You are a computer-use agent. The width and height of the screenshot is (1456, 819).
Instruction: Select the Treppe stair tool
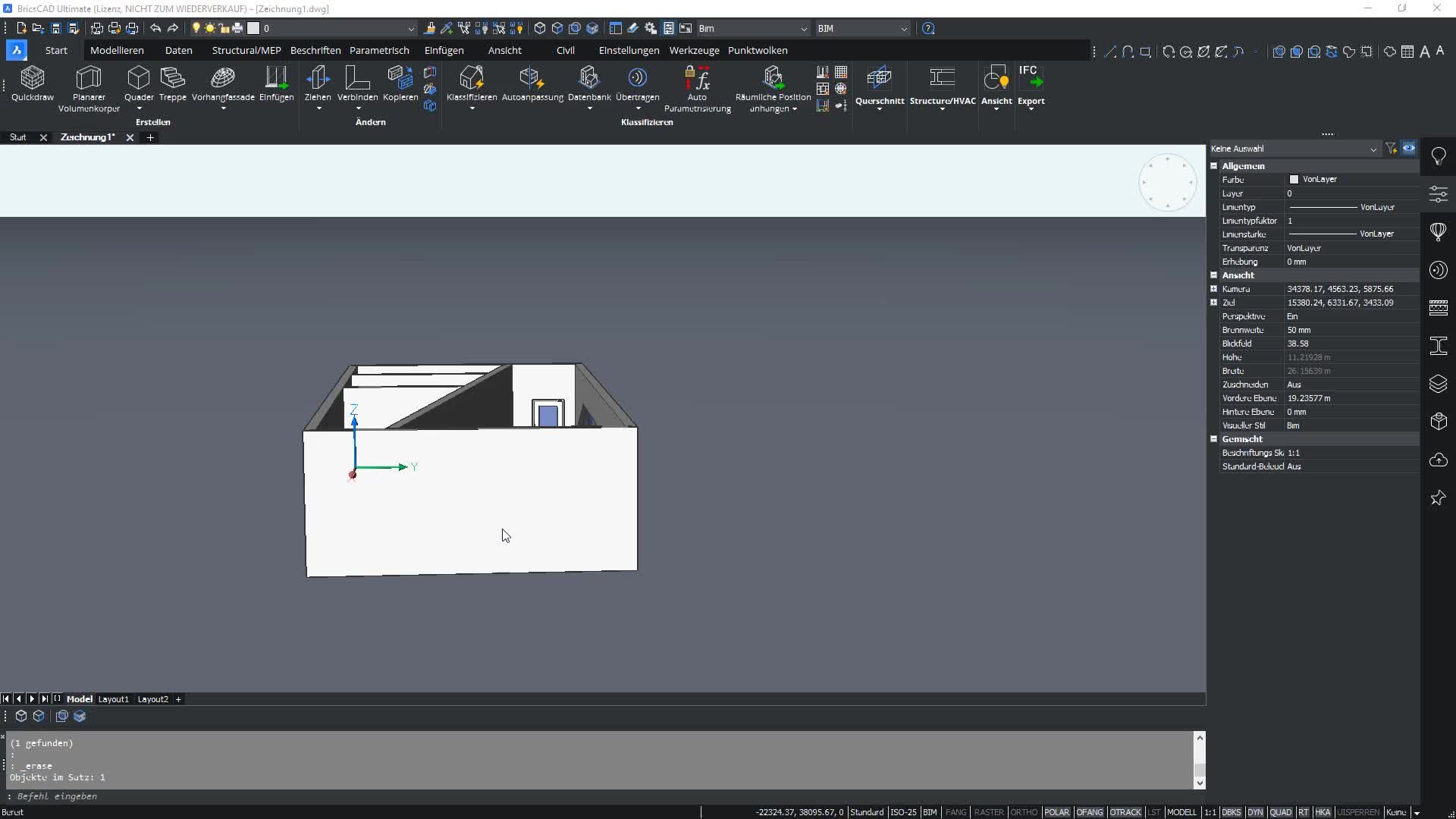click(x=172, y=83)
